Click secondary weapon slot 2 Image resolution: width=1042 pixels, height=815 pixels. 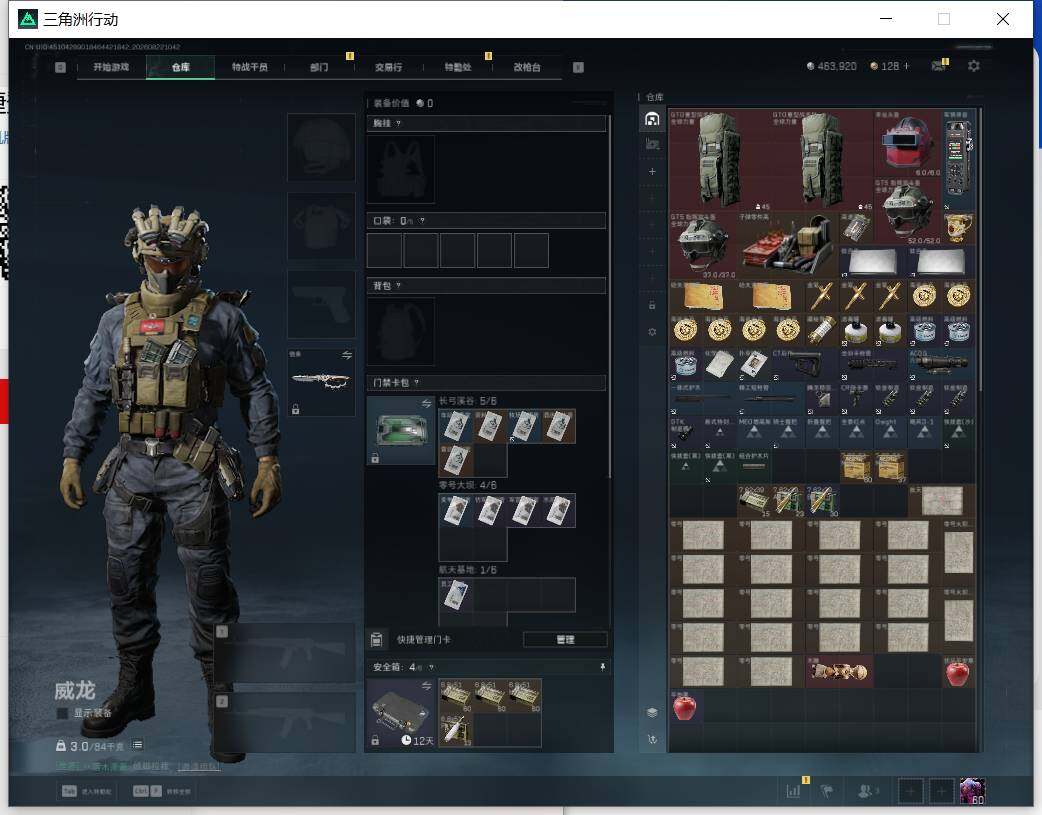pyautogui.click(x=285, y=723)
